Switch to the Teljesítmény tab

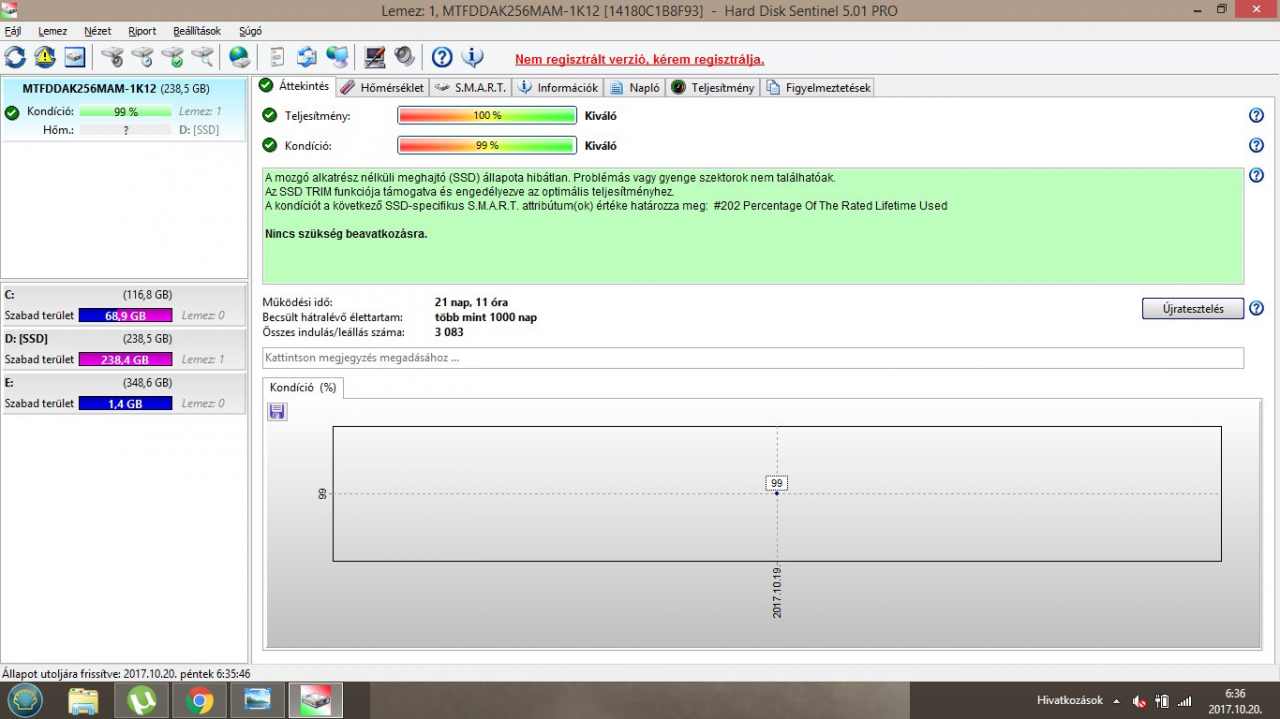pyautogui.click(x=713, y=87)
